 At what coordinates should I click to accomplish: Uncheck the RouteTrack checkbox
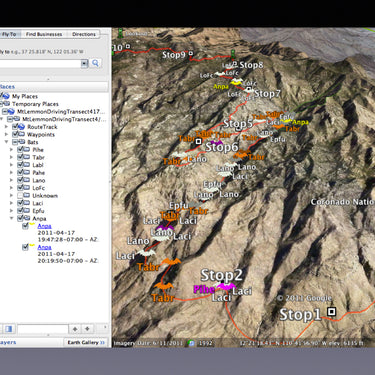coord(15,127)
